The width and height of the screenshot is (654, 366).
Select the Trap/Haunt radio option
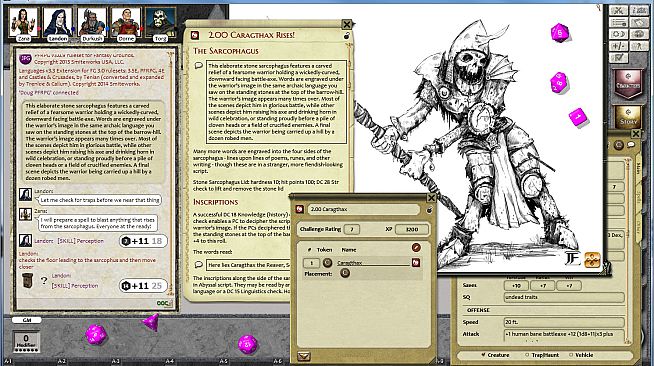(x=542, y=355)
